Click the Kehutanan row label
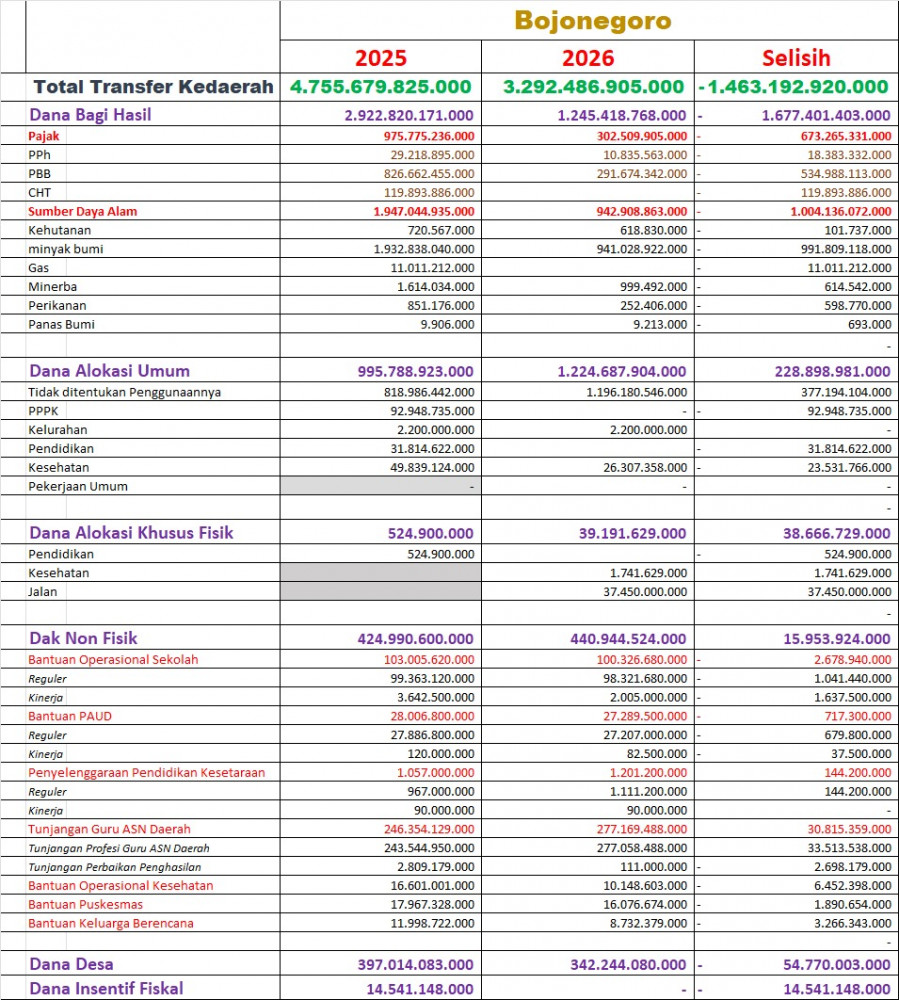Image resolution: width=899 pixels, height=1000 pixels. point(59,230)
